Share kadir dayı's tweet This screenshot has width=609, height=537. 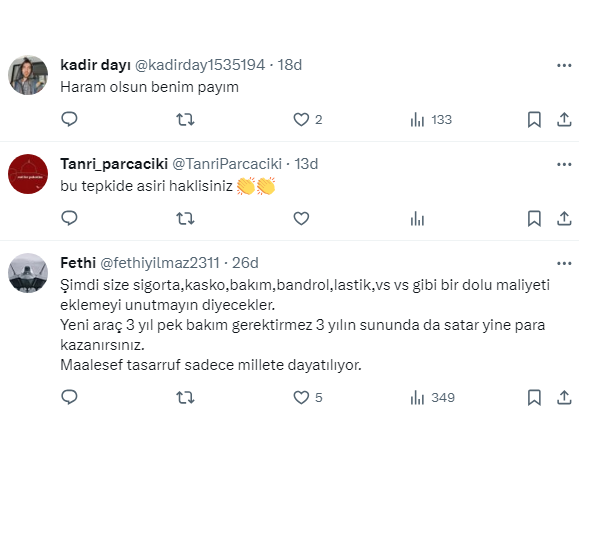(x=564, y=120)
